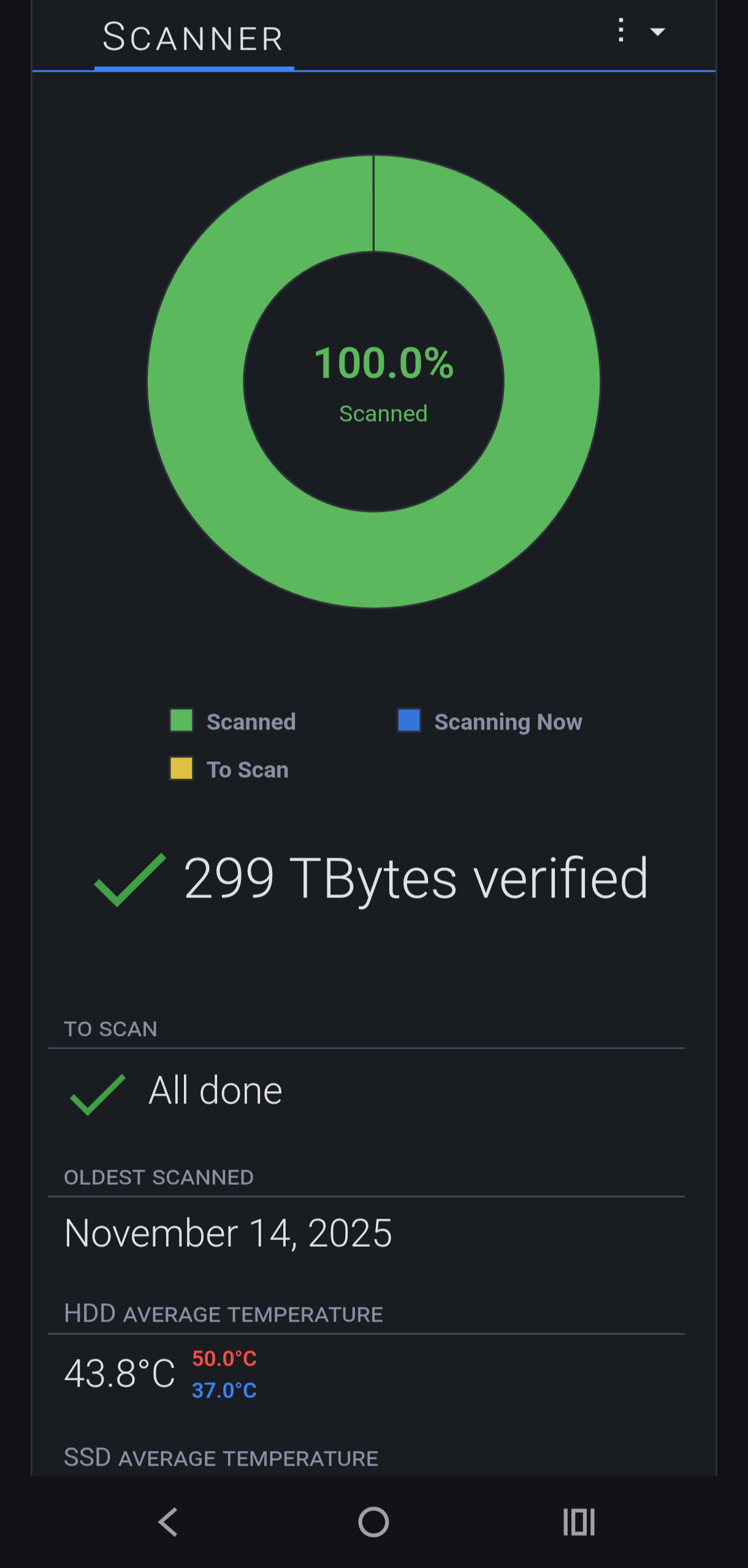
Task: Select the November 14, 2025 oldest scanned date
Action: (228, 1233)
